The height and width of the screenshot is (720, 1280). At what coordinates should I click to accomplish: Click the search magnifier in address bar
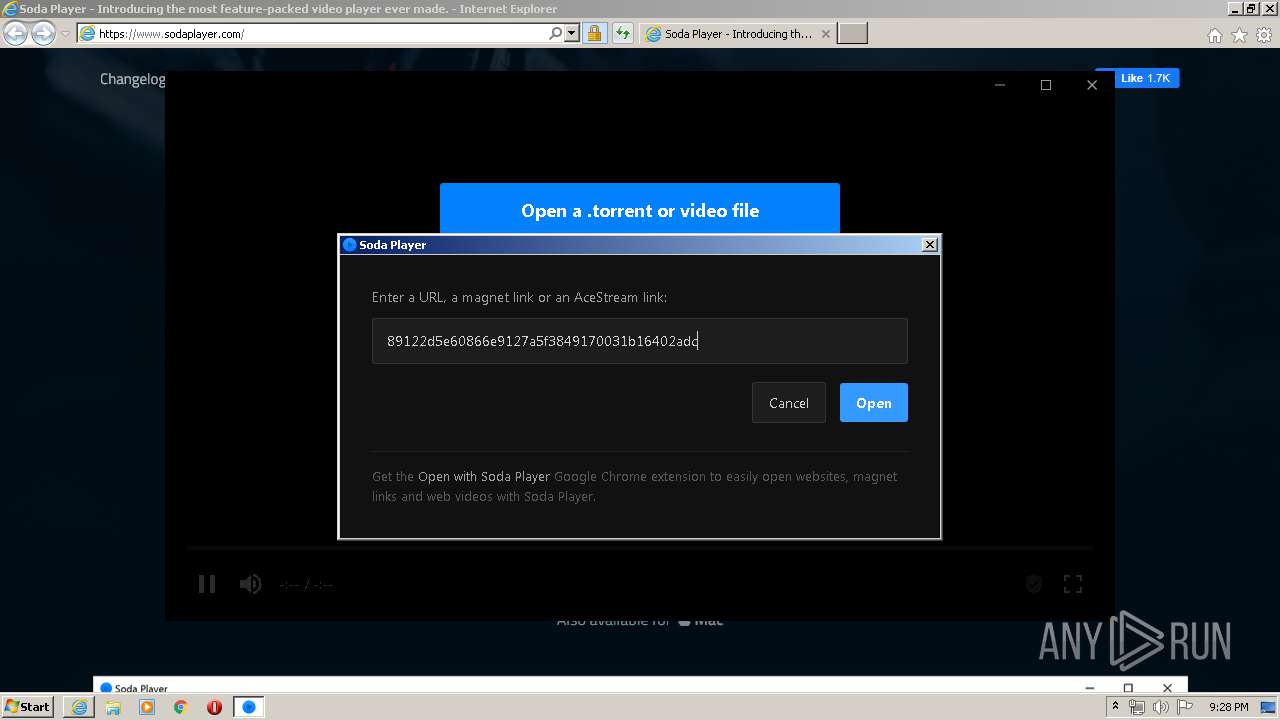click(x=556, y=34)
